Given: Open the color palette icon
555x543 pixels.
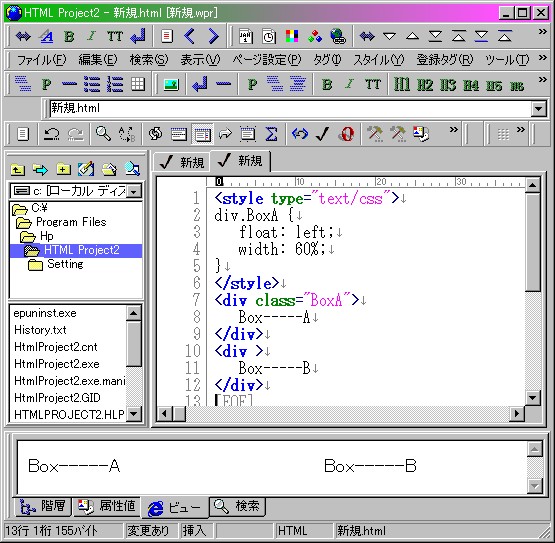Looking at the screenshot, I should (x=292, y=36).
